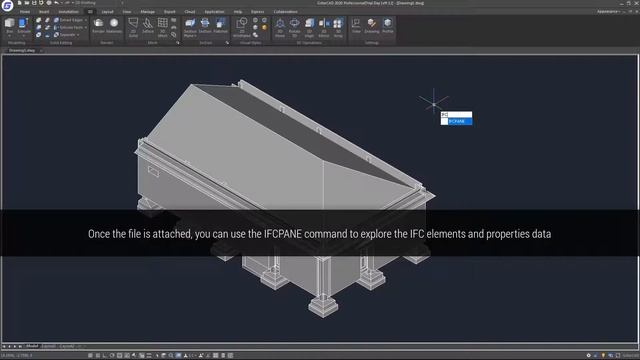
Task: Switch to the Layout1 tab
Action: [x=49, y=346]
